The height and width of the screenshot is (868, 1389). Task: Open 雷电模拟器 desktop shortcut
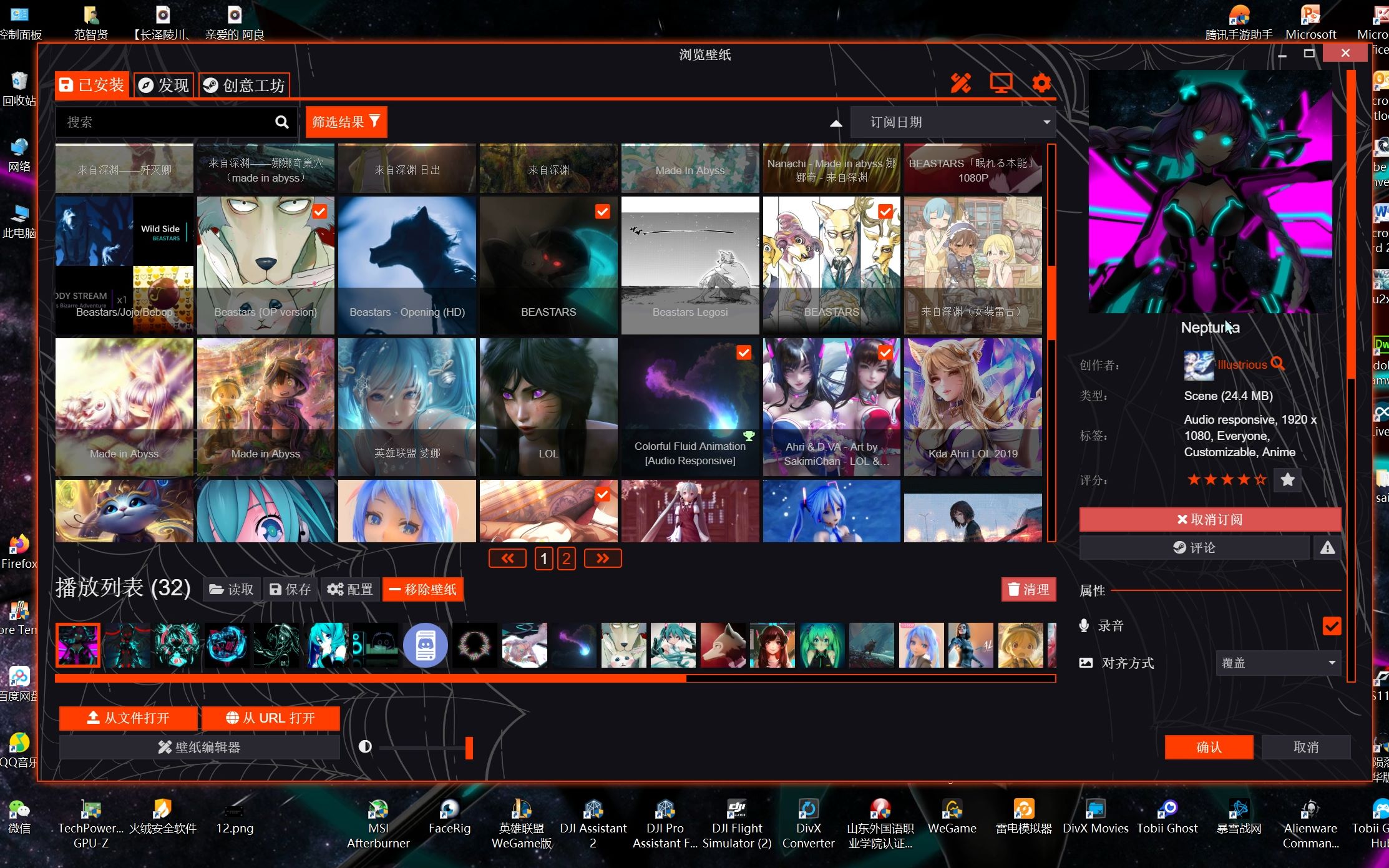(x=1023, y=817)
